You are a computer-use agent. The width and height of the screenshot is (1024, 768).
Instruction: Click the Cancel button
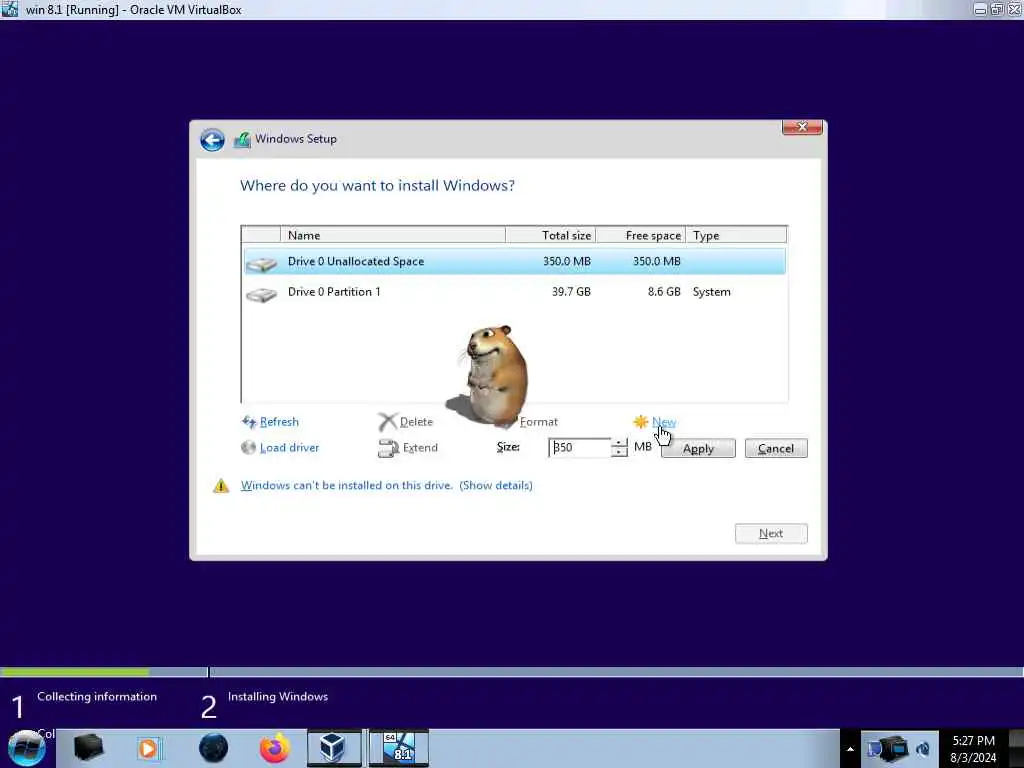[776, 449]
